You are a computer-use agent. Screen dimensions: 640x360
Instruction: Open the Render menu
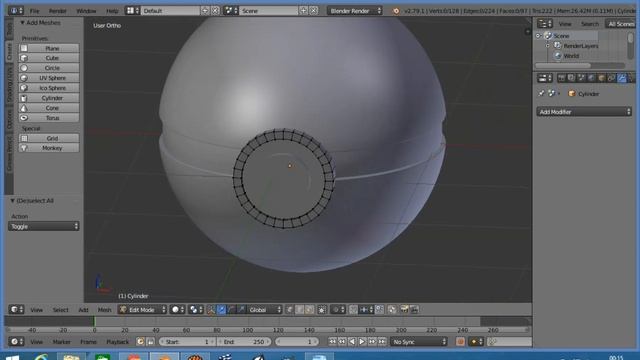tap(58, 11)
